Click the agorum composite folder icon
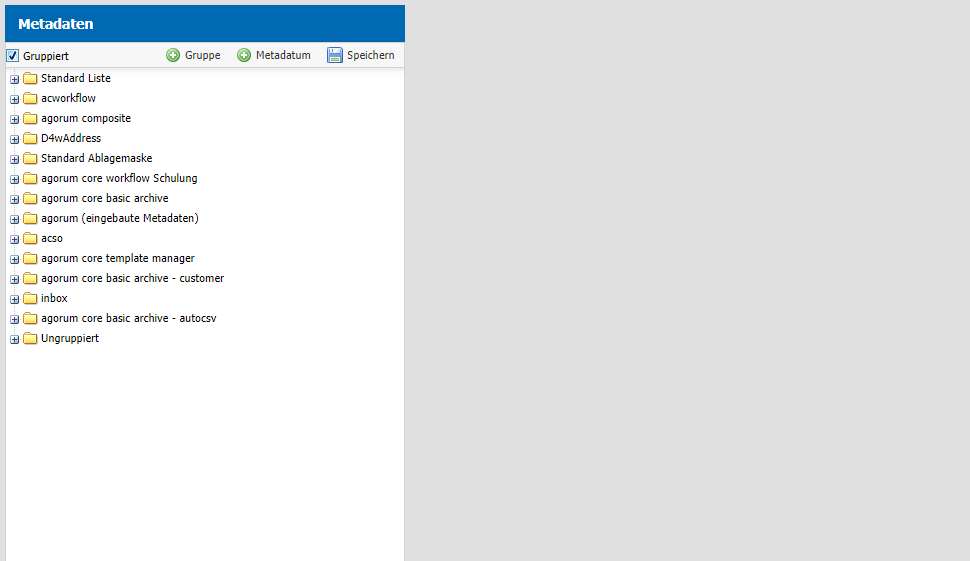 point(30,118)
